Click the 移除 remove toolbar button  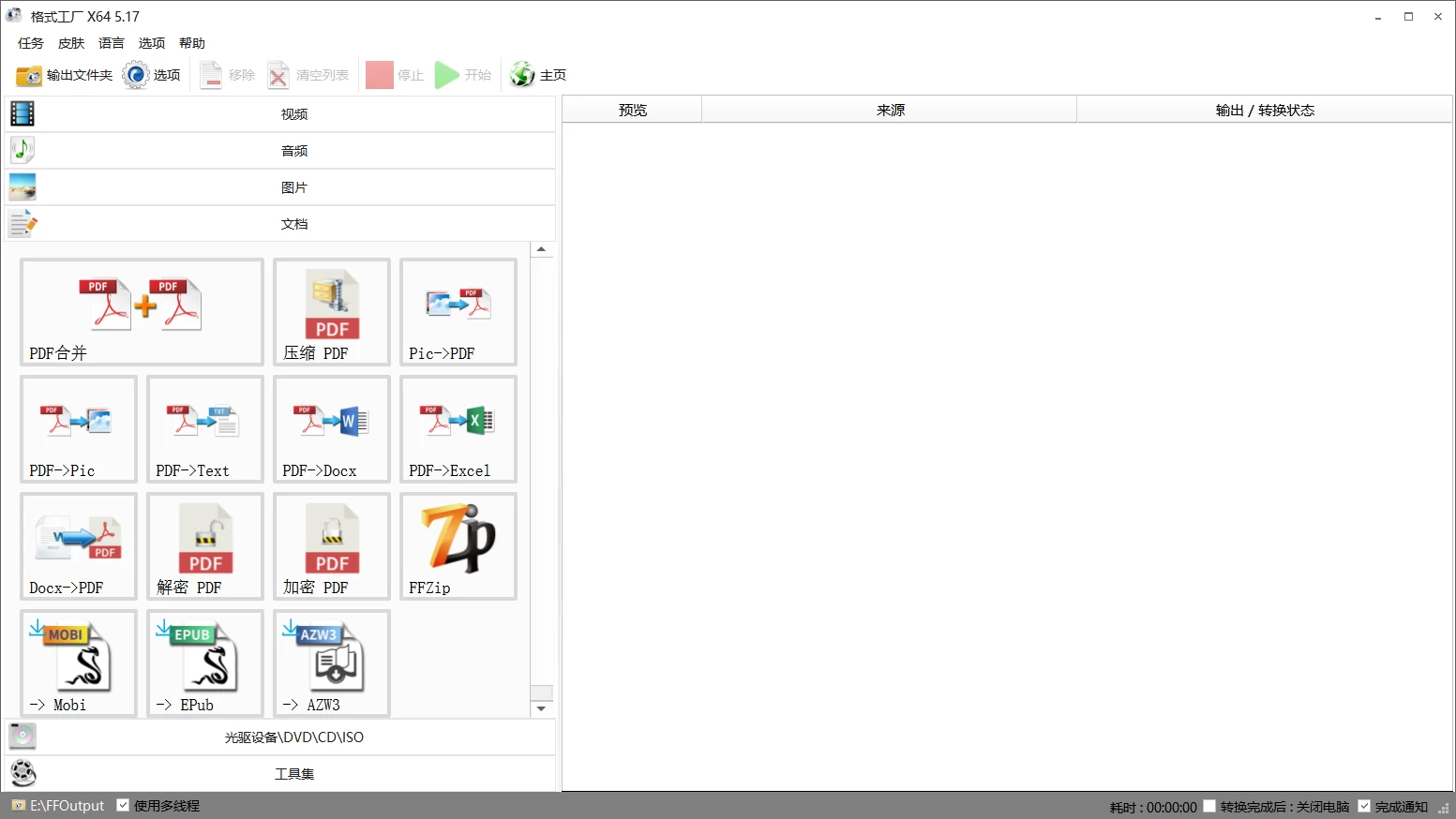pos(227,75)
